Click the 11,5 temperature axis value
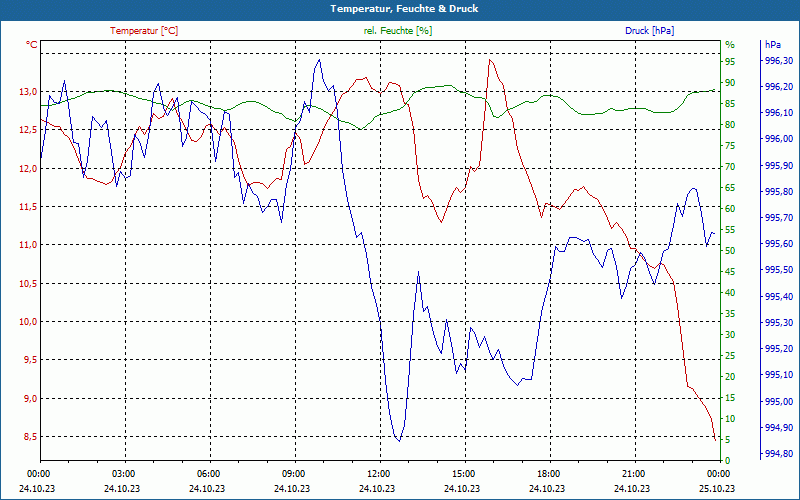The image size is (800, 500). (x=29, y=207)
